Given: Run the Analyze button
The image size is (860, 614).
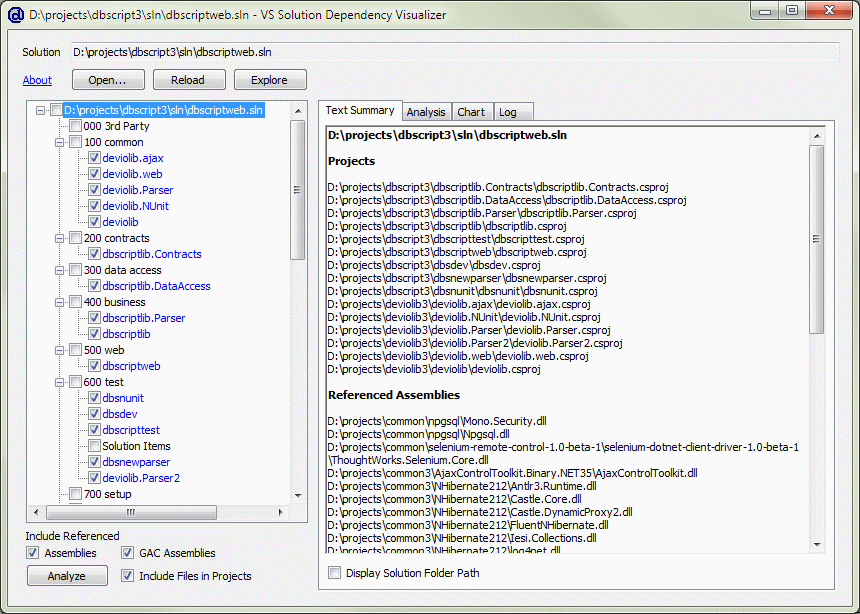Looking at the screenshot, I should pos(67,576).
